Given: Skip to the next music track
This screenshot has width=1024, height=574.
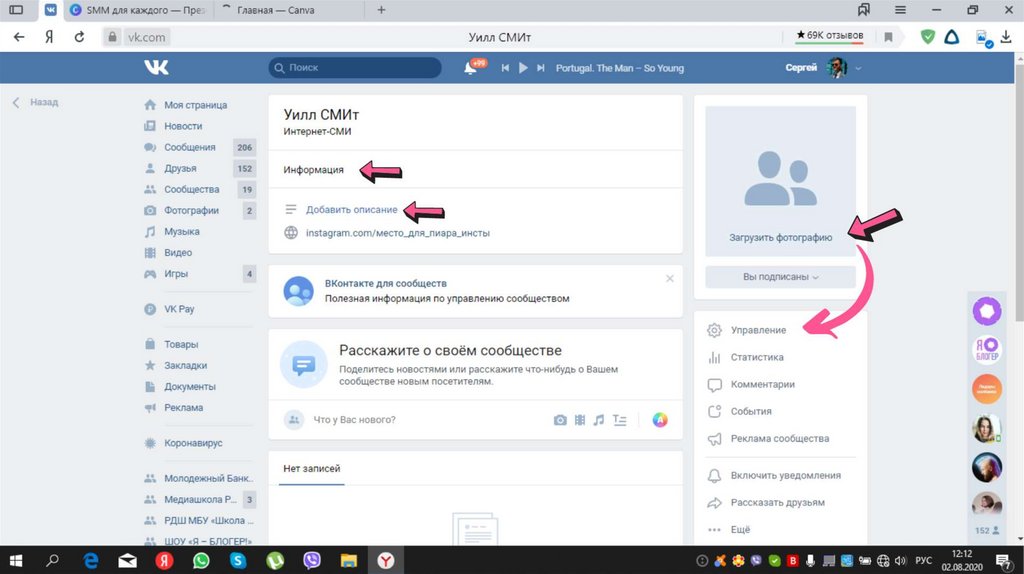Looking at the screenshot, I should pyautogui.click(x=541, y=68).
